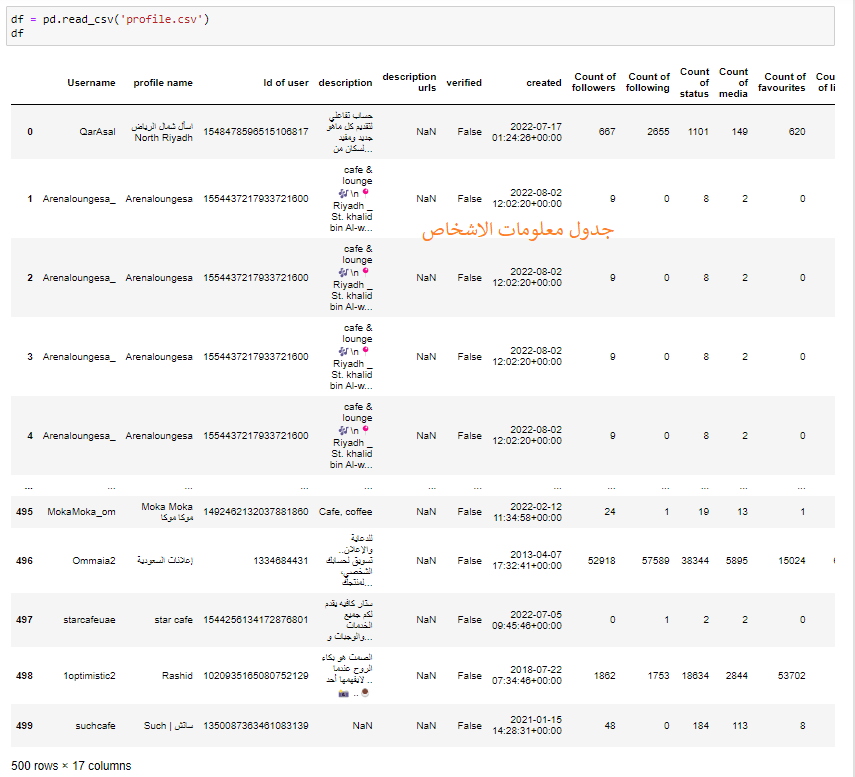Click username cell 'QarAsal'
The width and height of the screenshot is (855, 777).
(x=98, y=132)
